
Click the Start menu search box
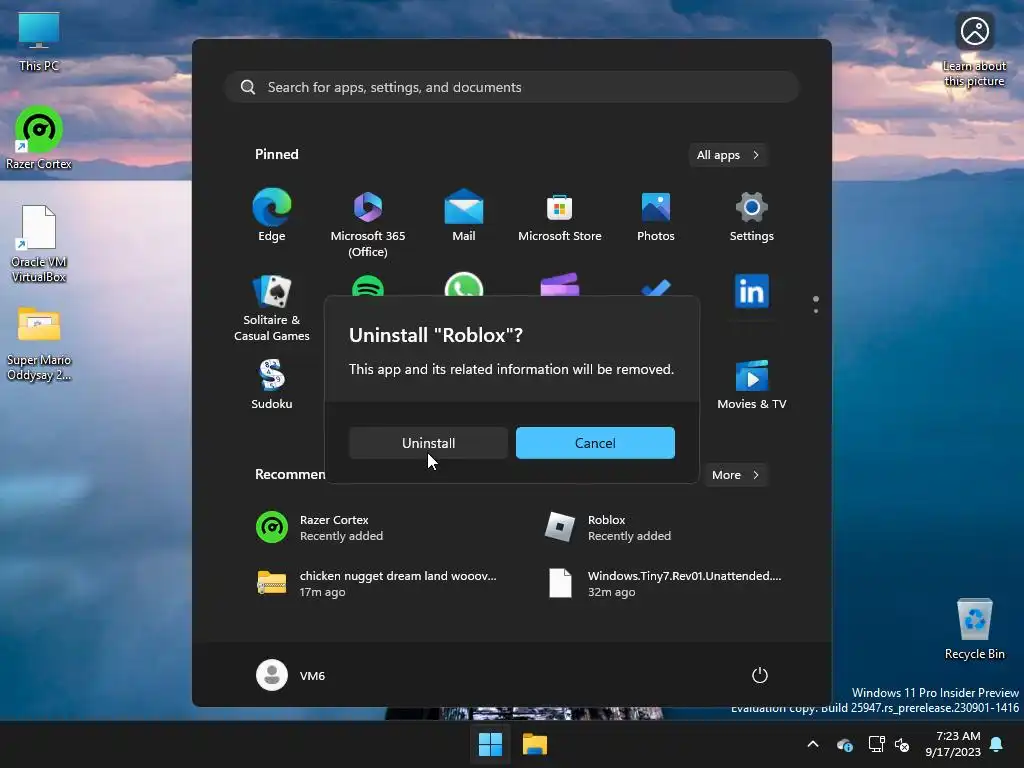point(512,87)
